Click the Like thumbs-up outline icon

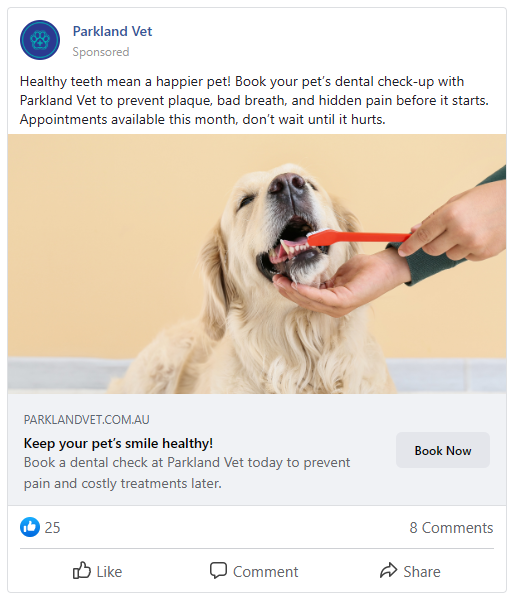point(81,571)
